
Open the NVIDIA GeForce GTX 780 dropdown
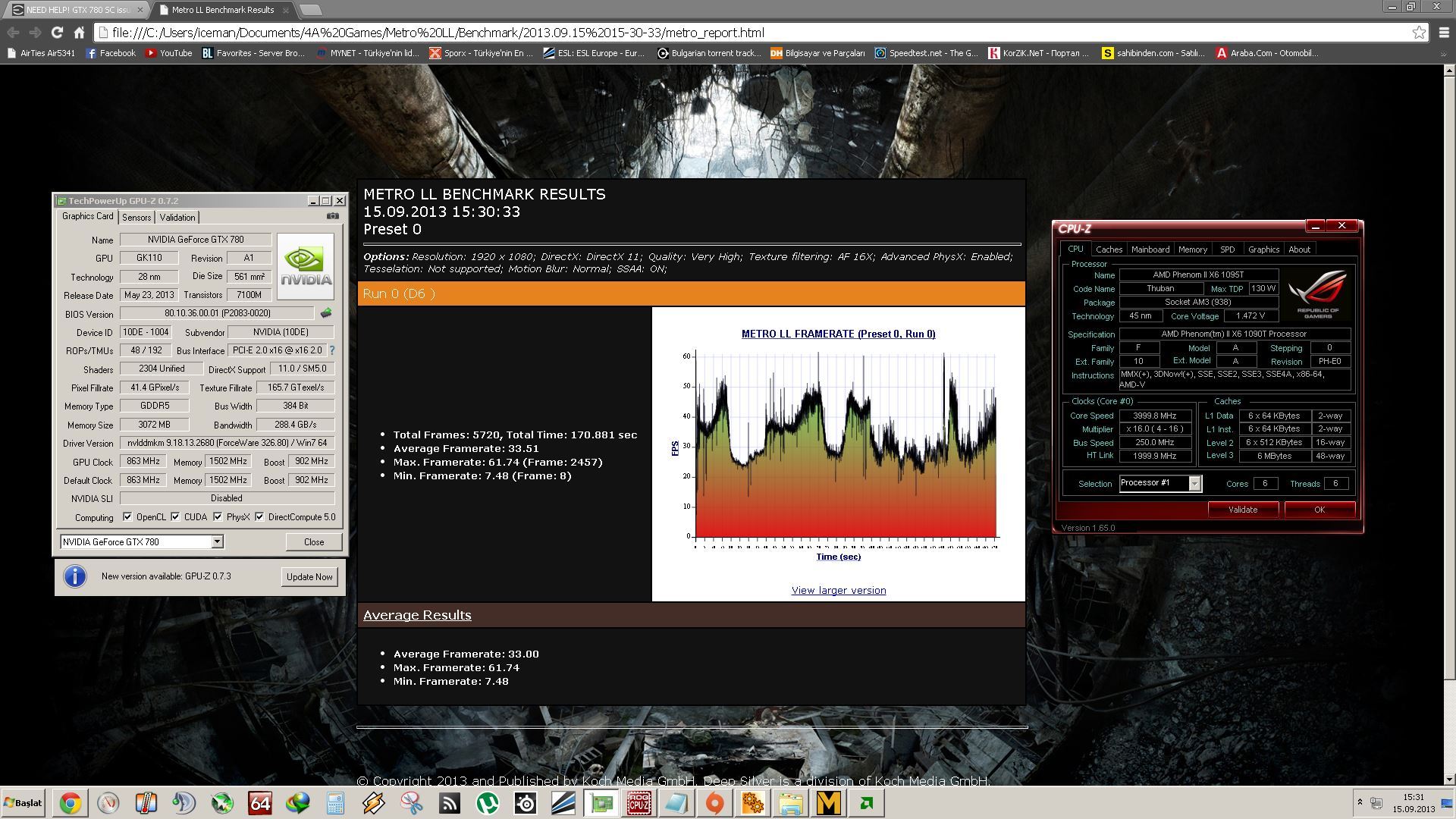217,541
